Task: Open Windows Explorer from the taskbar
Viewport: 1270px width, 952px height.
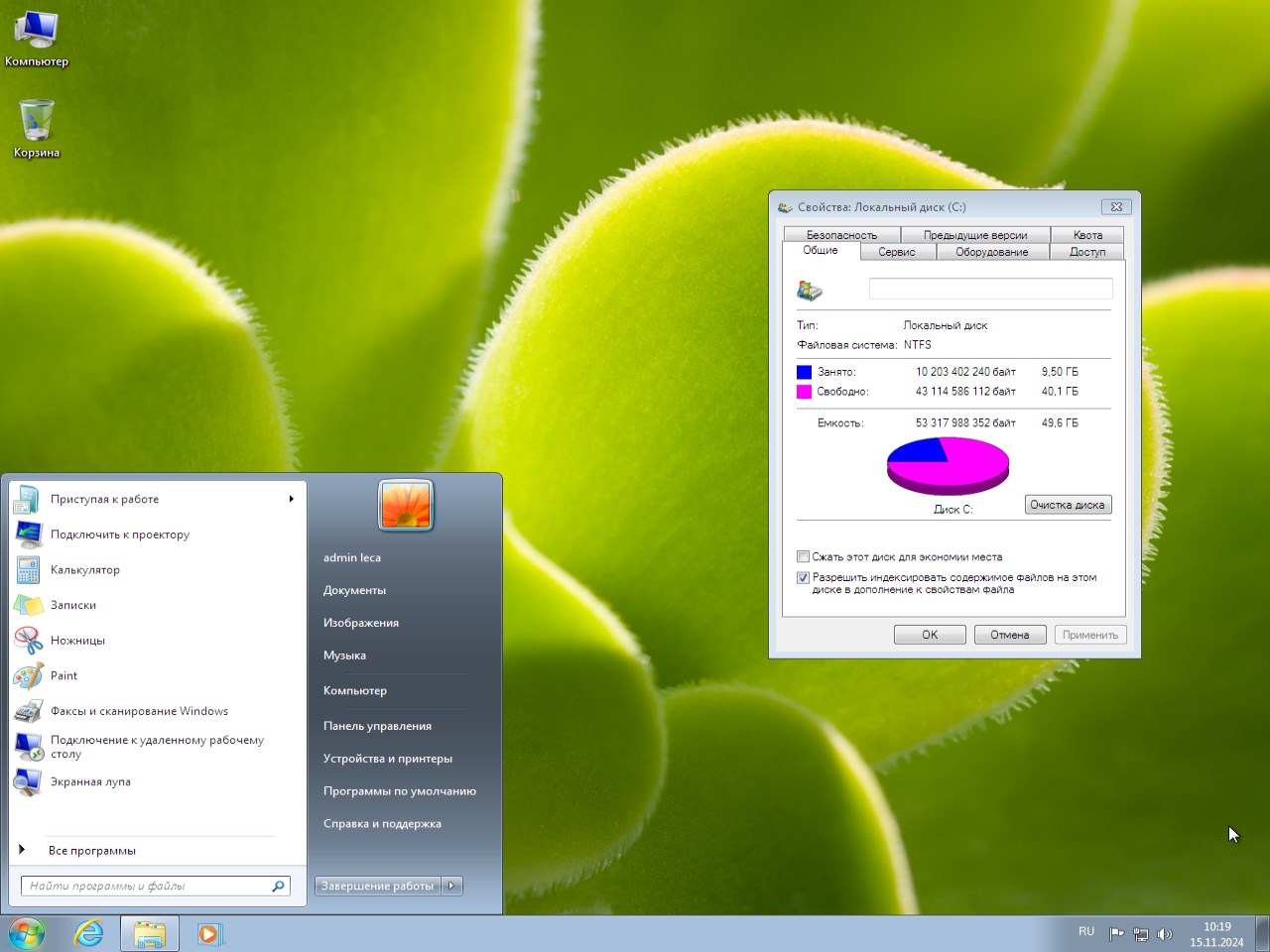Action: (x=150, y=933)
